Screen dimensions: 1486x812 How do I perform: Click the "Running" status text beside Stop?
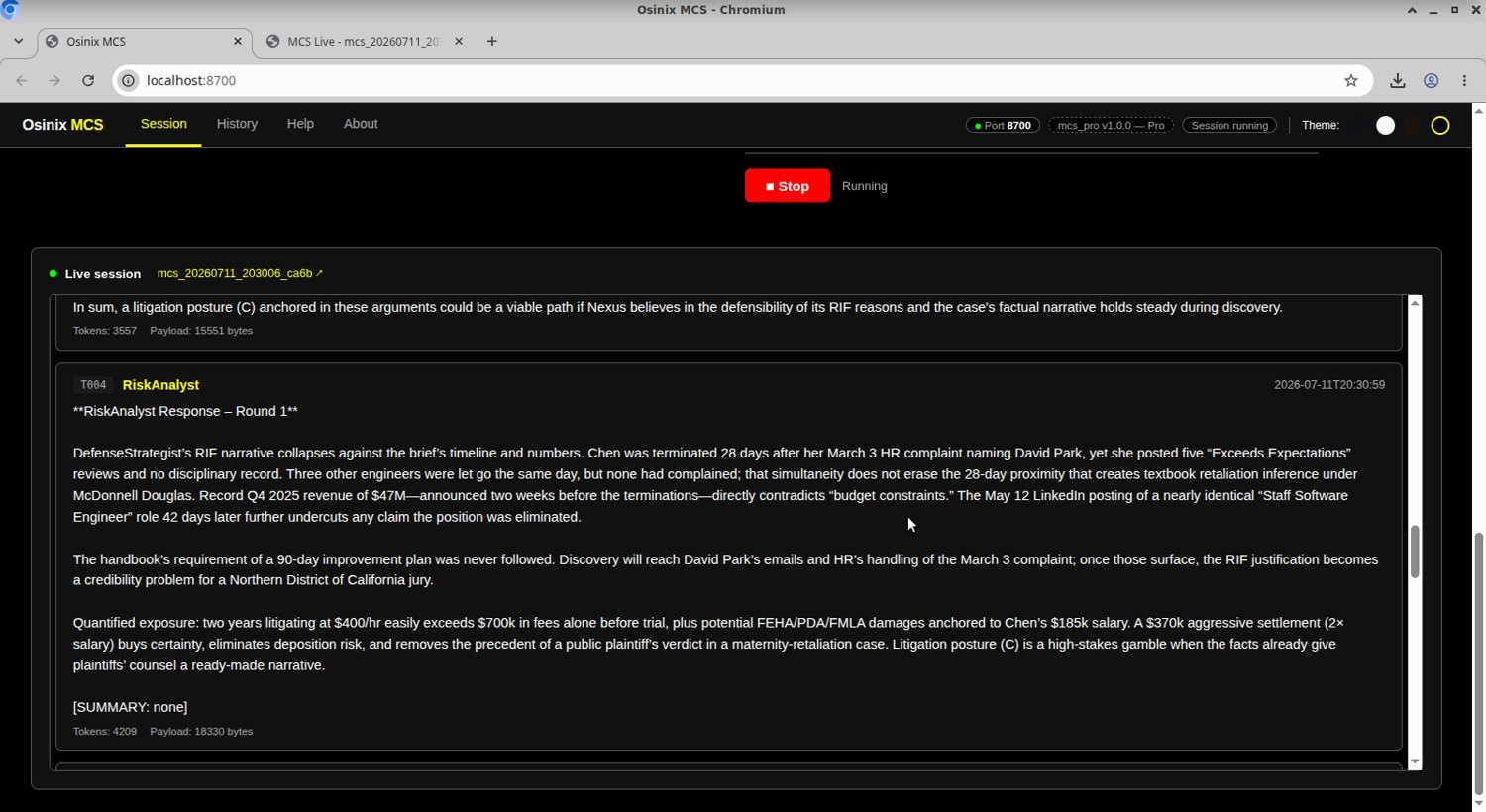(865, 186)
